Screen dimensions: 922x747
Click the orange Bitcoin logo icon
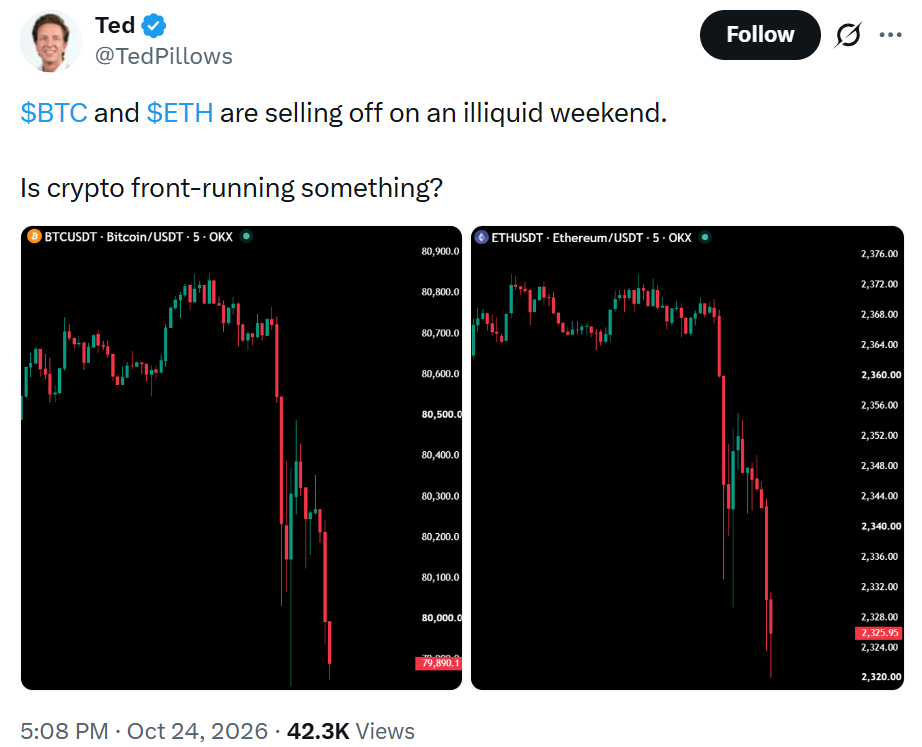[35, 236]
